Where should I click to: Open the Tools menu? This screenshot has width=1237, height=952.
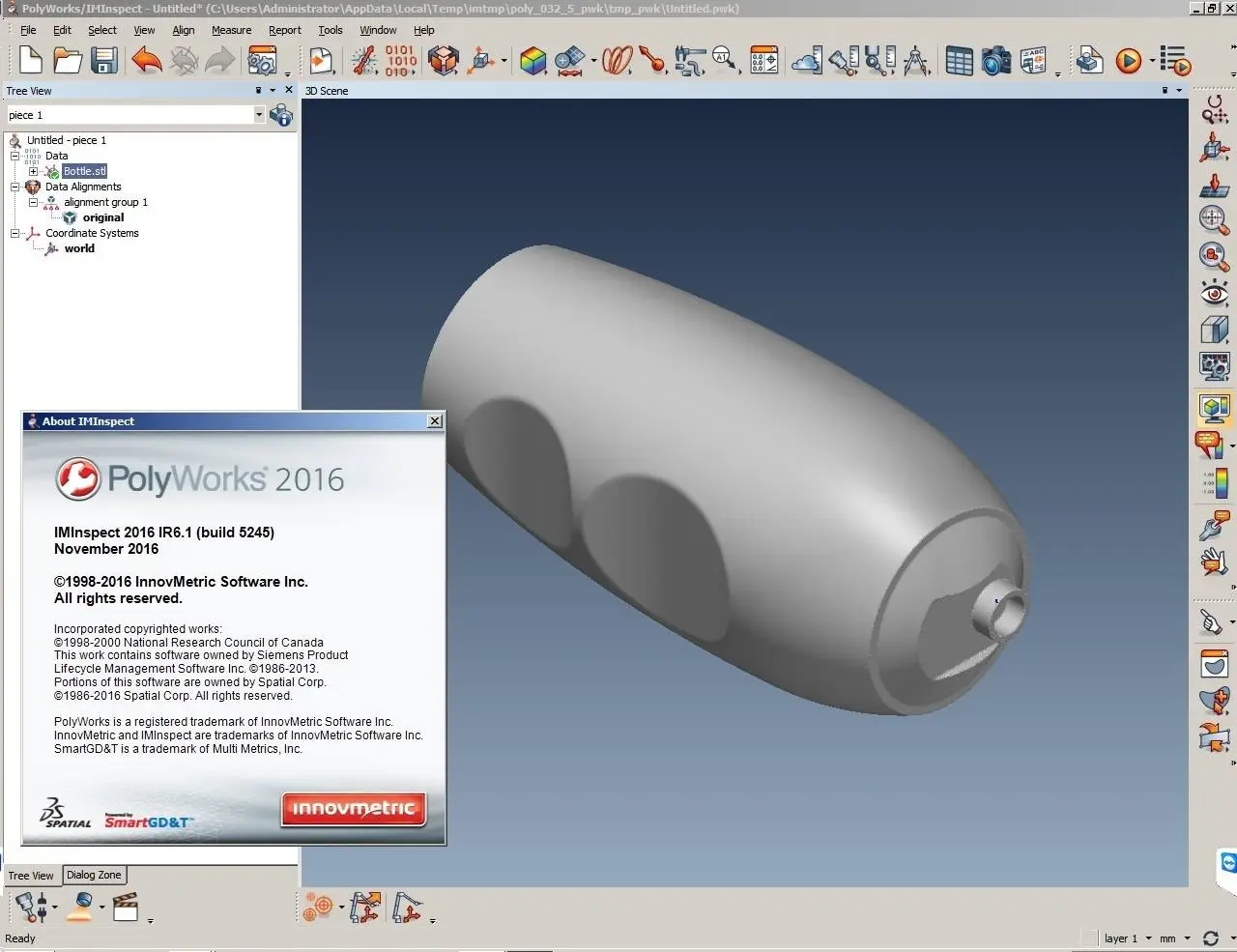tap(331, 30)
